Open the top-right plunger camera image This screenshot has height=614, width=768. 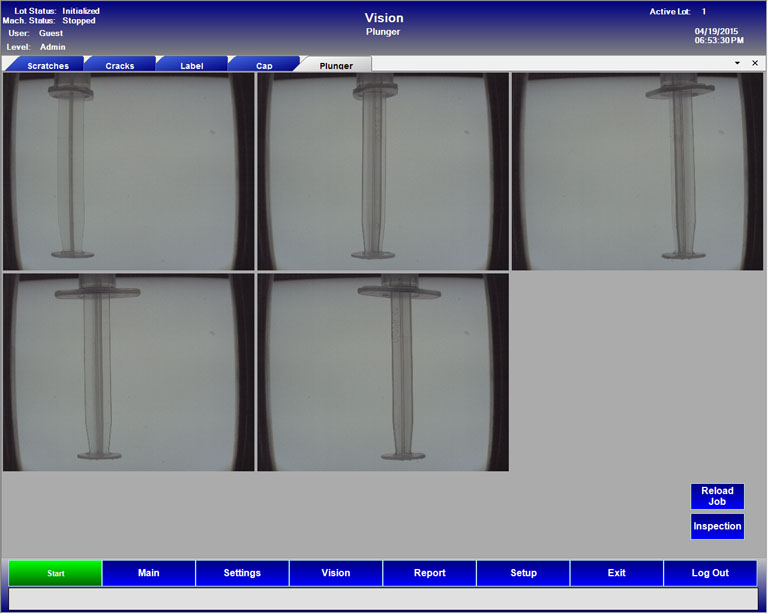pos(638,171)
